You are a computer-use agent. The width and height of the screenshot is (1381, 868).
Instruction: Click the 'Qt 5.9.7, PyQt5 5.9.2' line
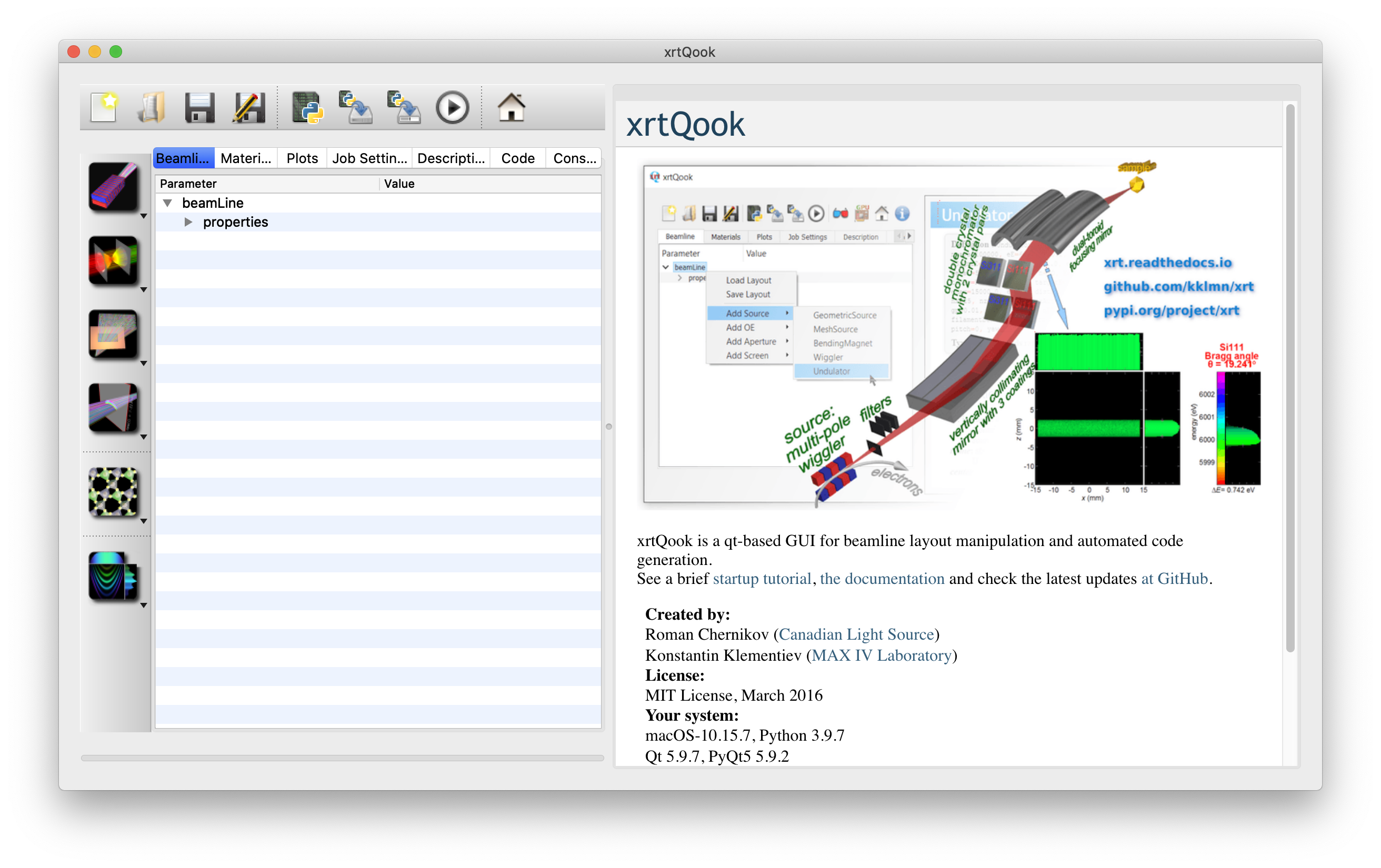pos(717,756)
